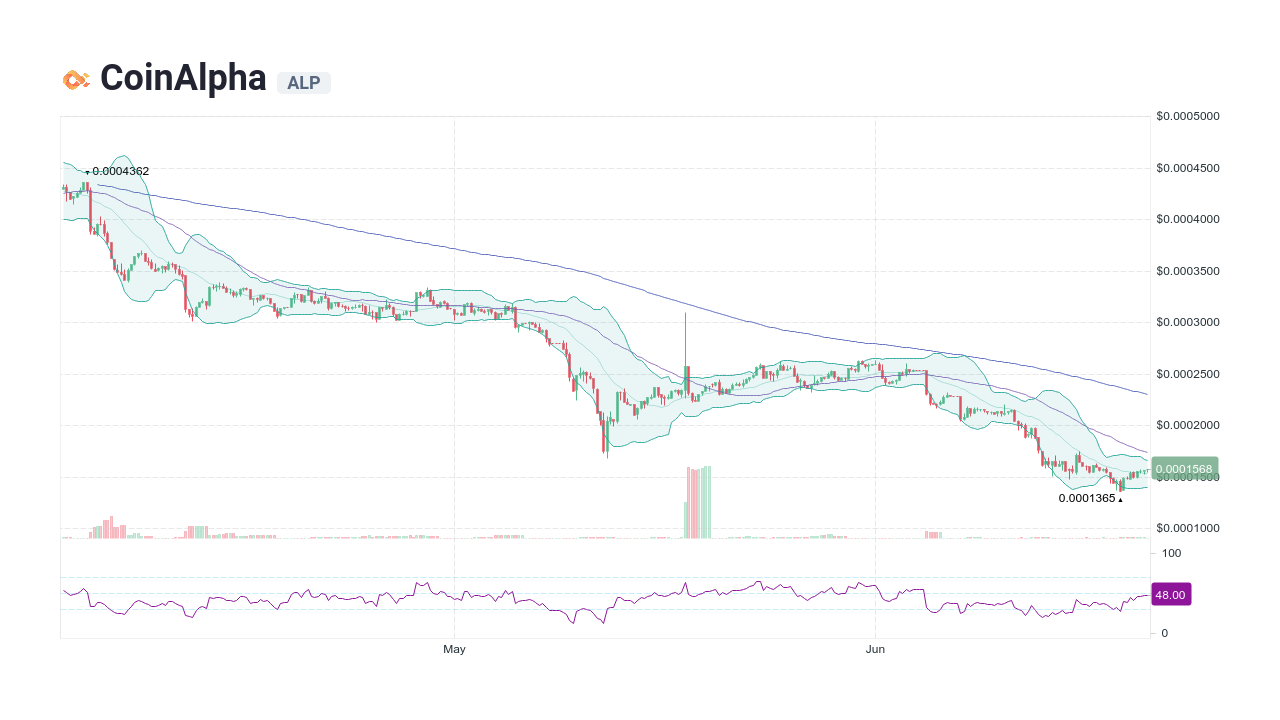Screen dimensions: 1280x720
Task: Select the May axis label
Action: point(454,649)
